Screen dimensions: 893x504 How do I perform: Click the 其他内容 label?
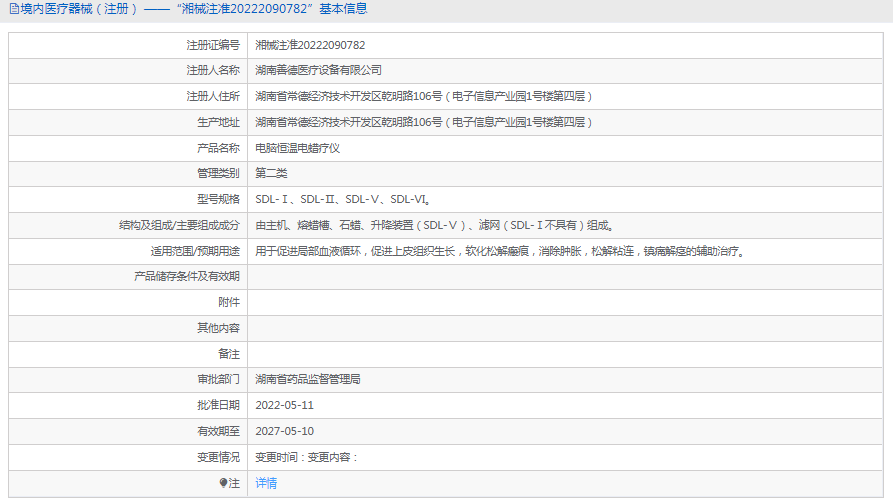tap(218, 328)
